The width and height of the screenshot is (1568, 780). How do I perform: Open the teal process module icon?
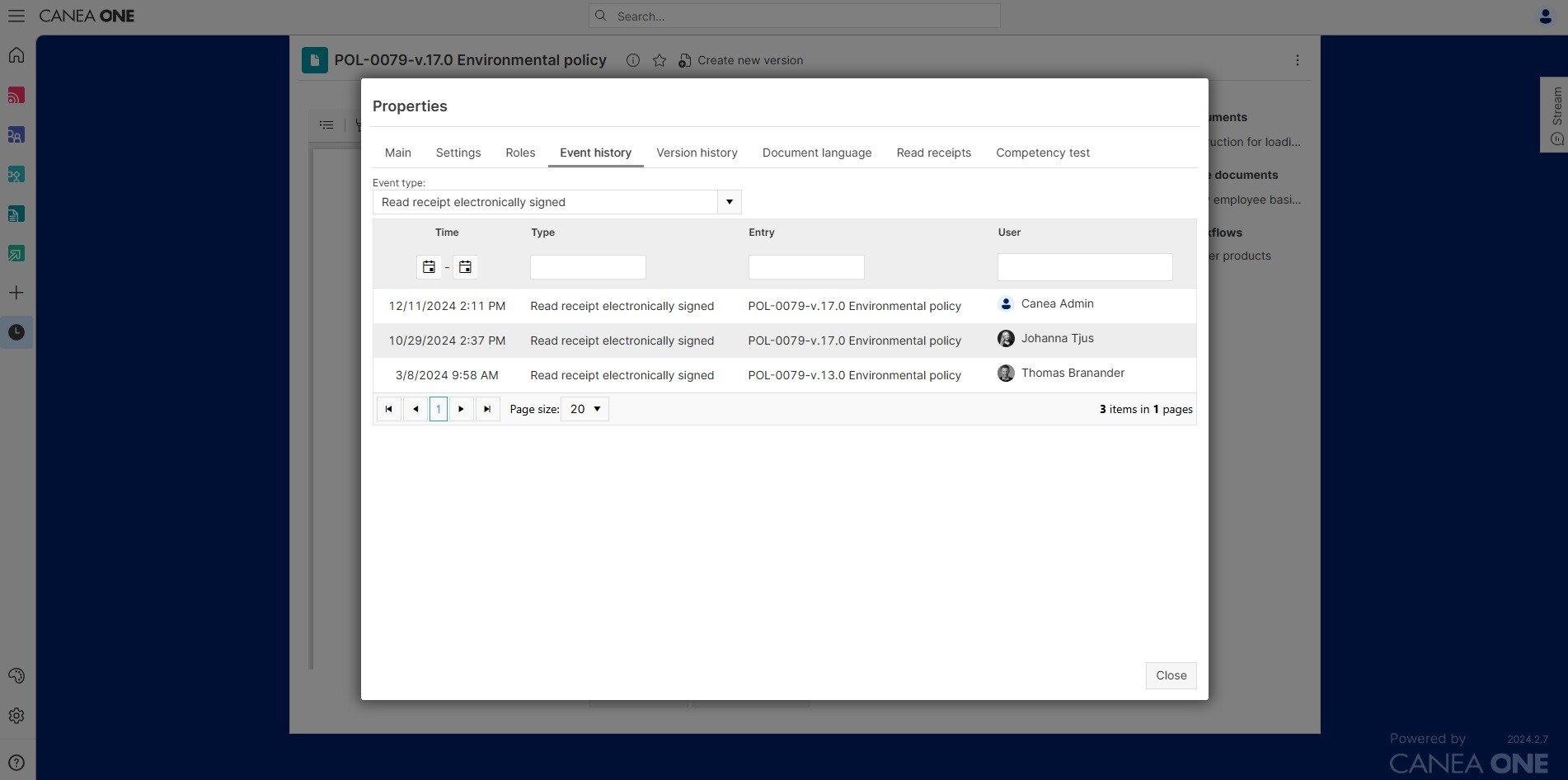point(16,174)
